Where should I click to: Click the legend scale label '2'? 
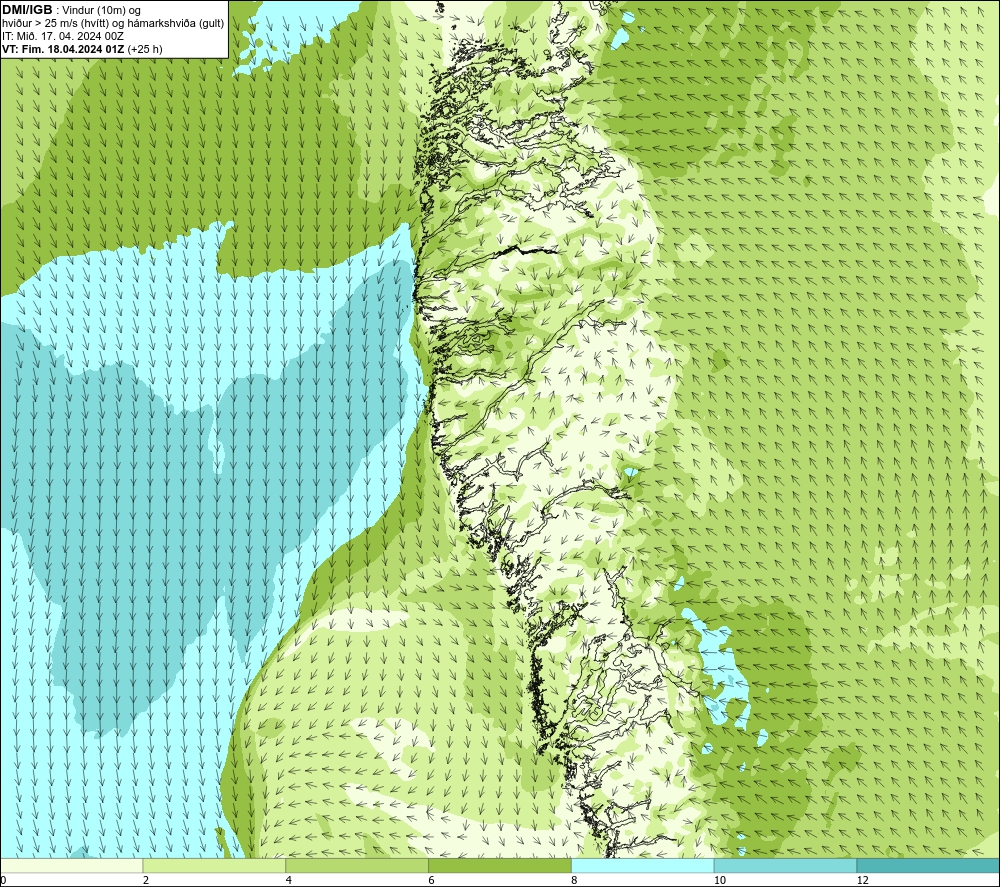point(146,880)
